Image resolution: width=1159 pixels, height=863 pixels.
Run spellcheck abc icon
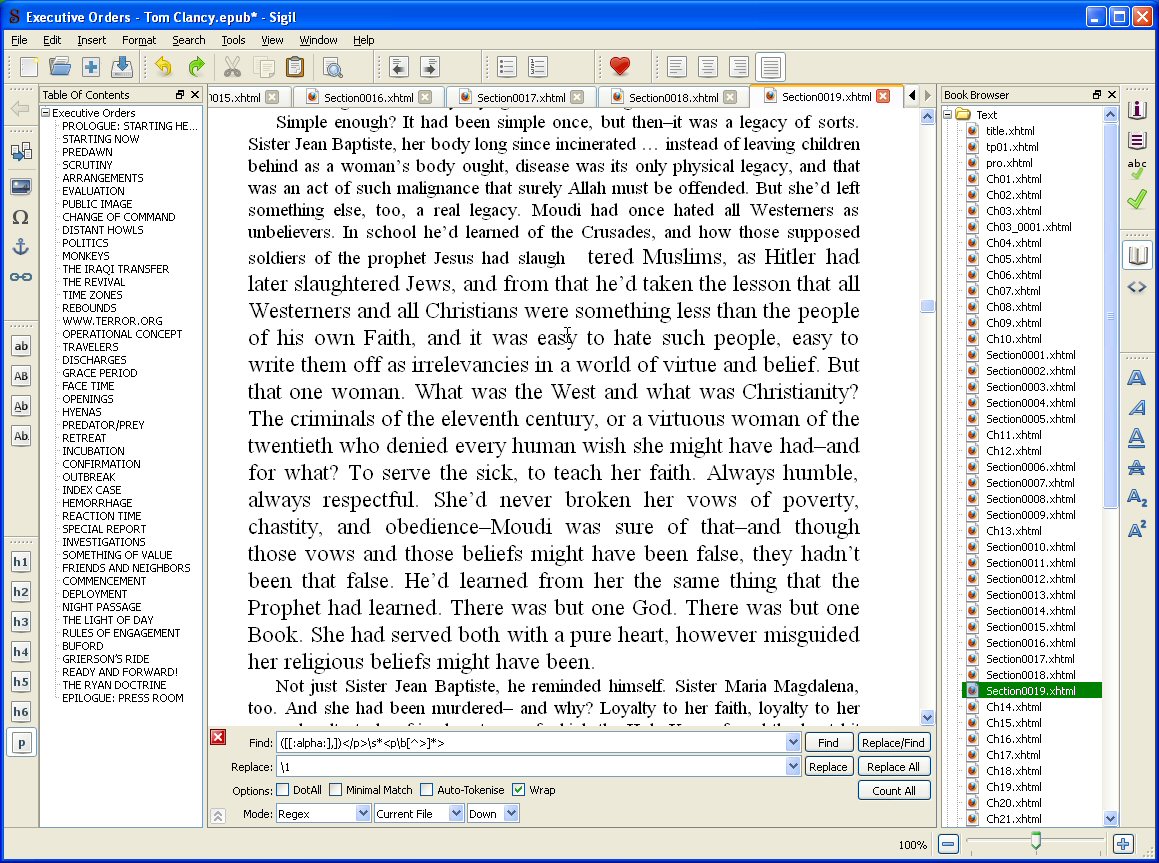(1137, 169)
